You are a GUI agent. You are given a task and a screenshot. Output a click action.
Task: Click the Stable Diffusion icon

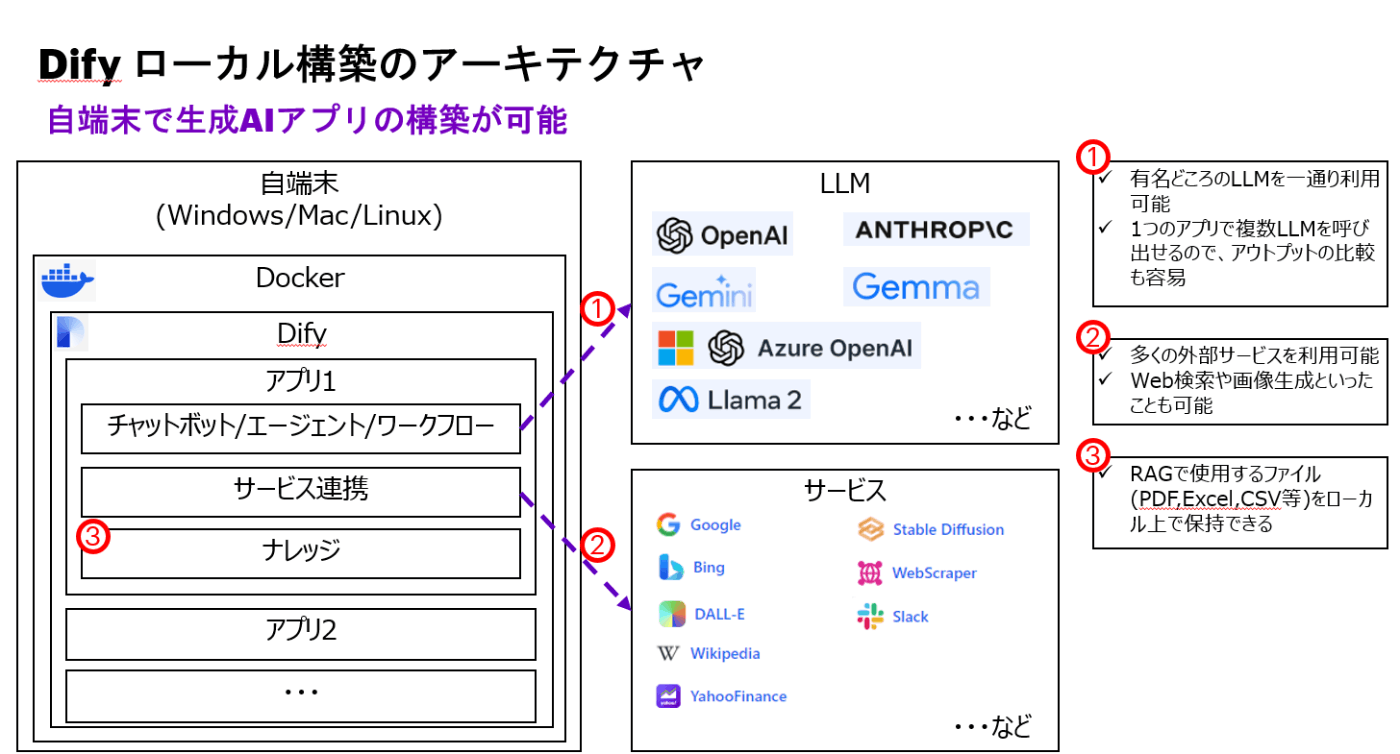[871, 529]
